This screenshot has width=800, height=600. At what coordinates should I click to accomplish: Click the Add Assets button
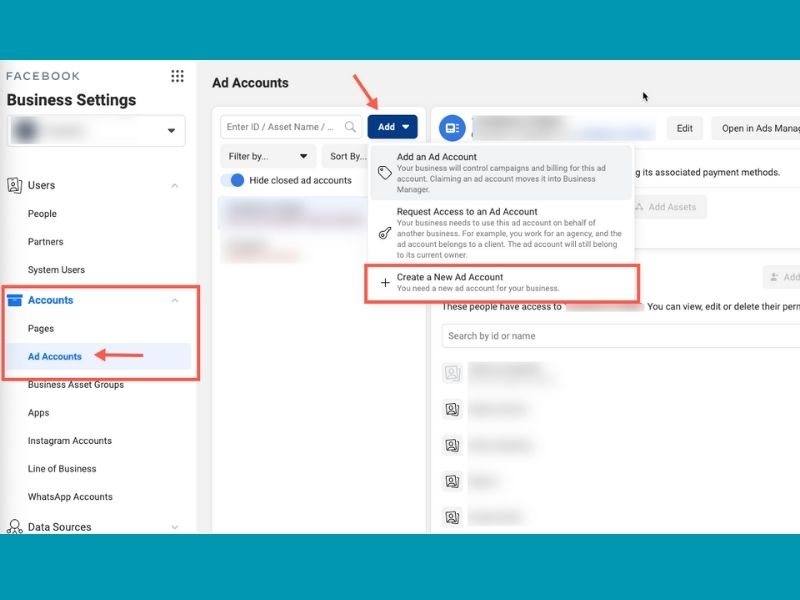point(670,207)
